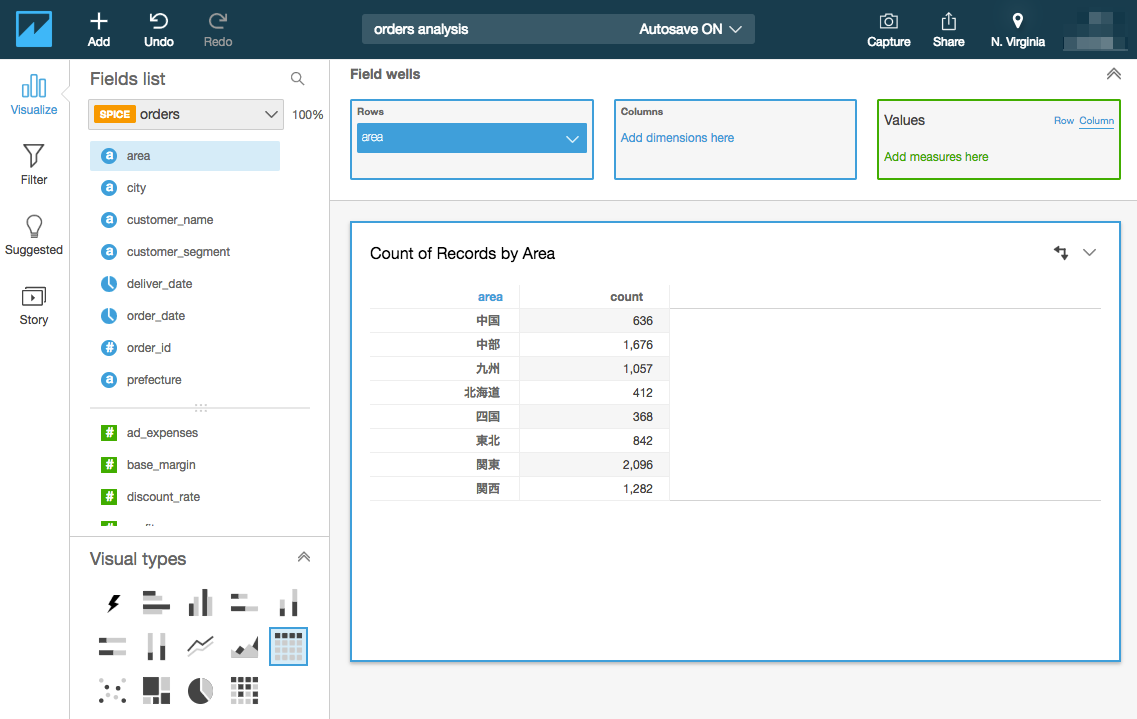The image size is (1137, 719).
Task: Collapse the Visual types panel
Action: (304, 557)
